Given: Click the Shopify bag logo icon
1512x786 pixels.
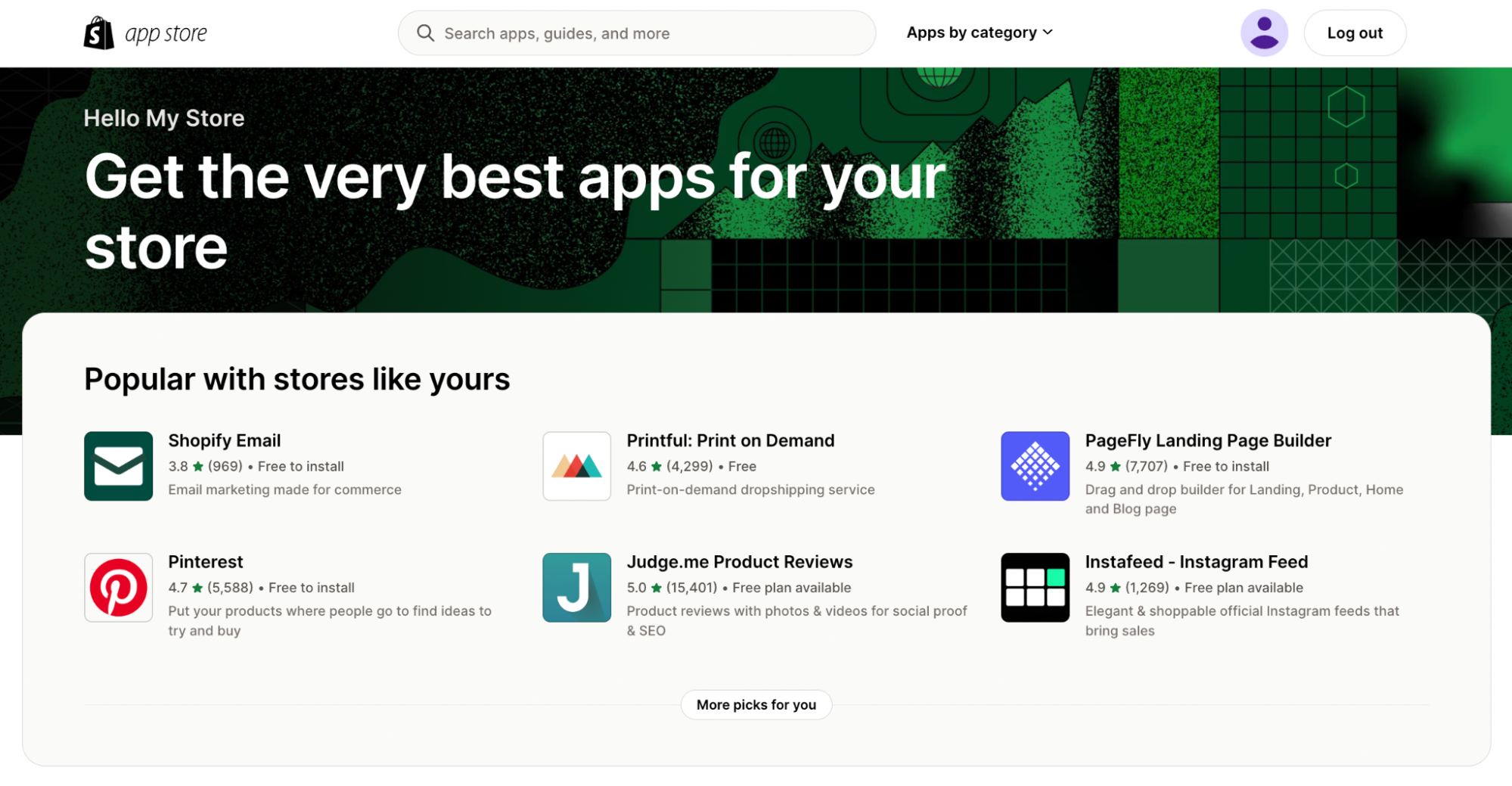Looking at the screenshot, I should pos(99,33).
